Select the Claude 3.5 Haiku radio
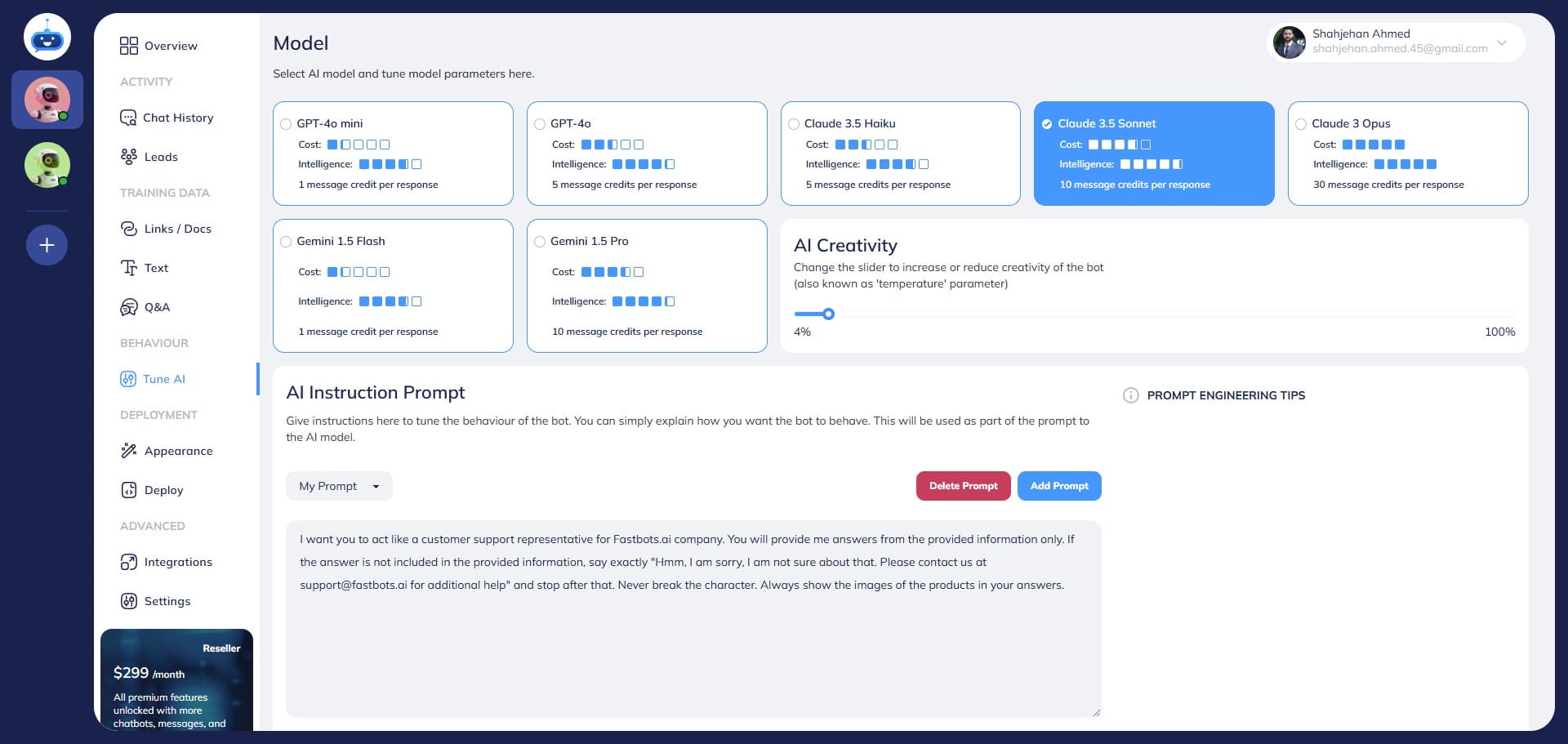The width and height of the screenshot is (1568, 744). (x=794, y=124)
